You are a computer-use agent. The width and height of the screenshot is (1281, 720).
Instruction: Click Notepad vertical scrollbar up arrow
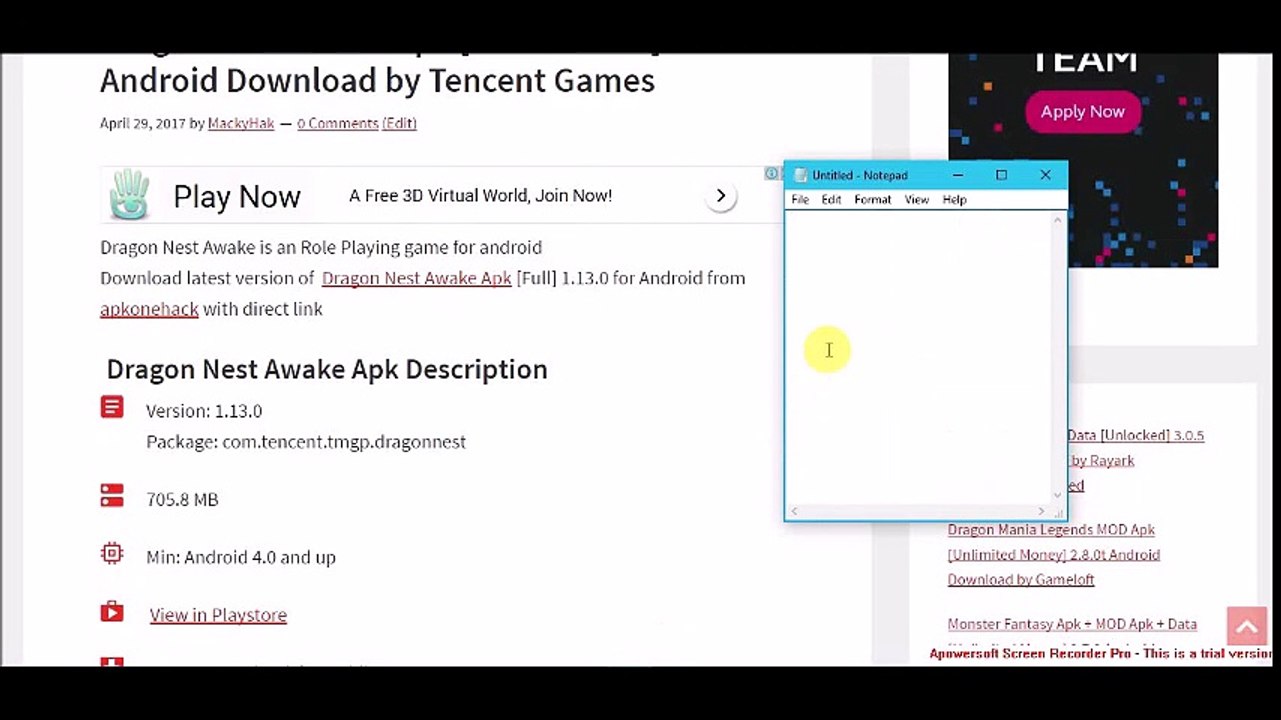(x=1057, y=219)
